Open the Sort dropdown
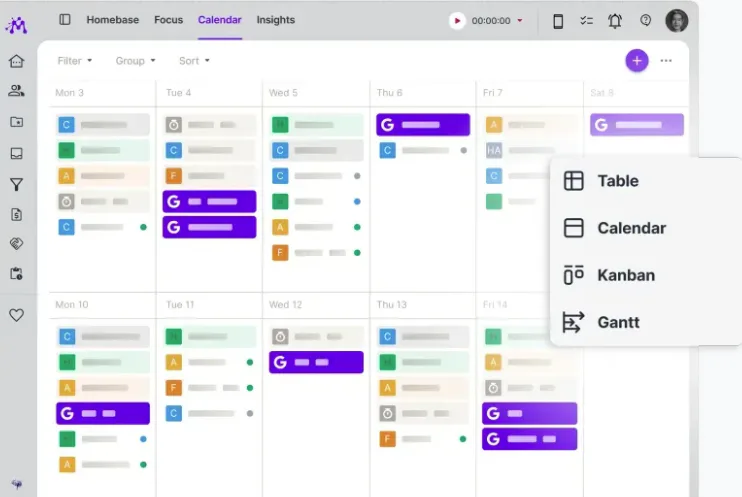742x497 pixels. (x=194, y=61)
